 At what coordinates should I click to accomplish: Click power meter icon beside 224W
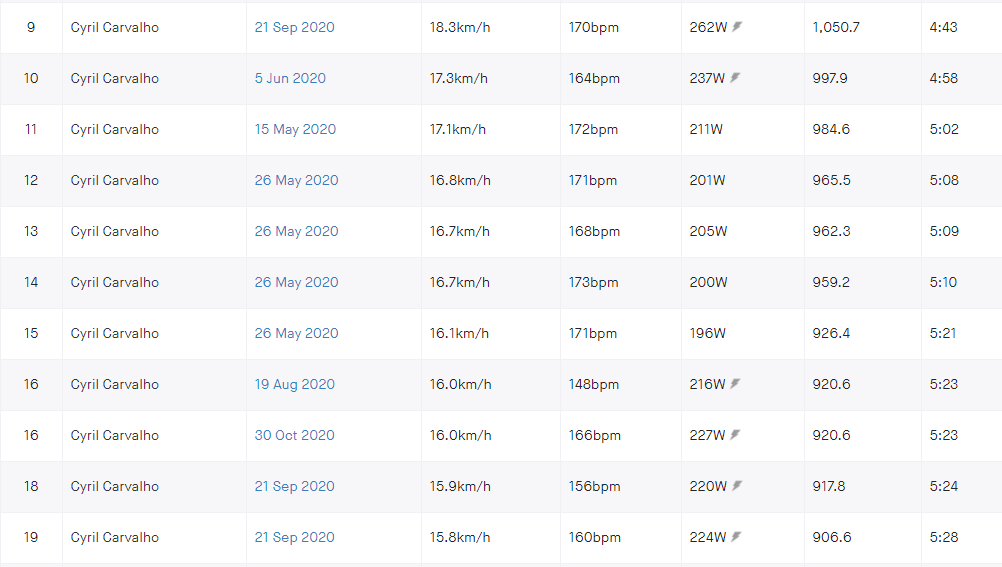click(x=736, y=537)
